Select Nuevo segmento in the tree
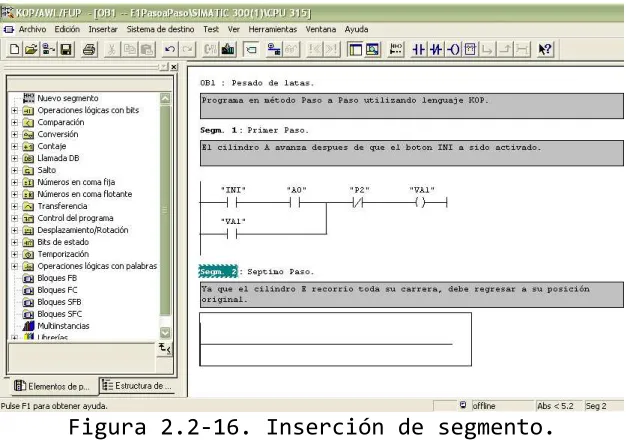This screenshot has height=440, width=626. point(67,98)
